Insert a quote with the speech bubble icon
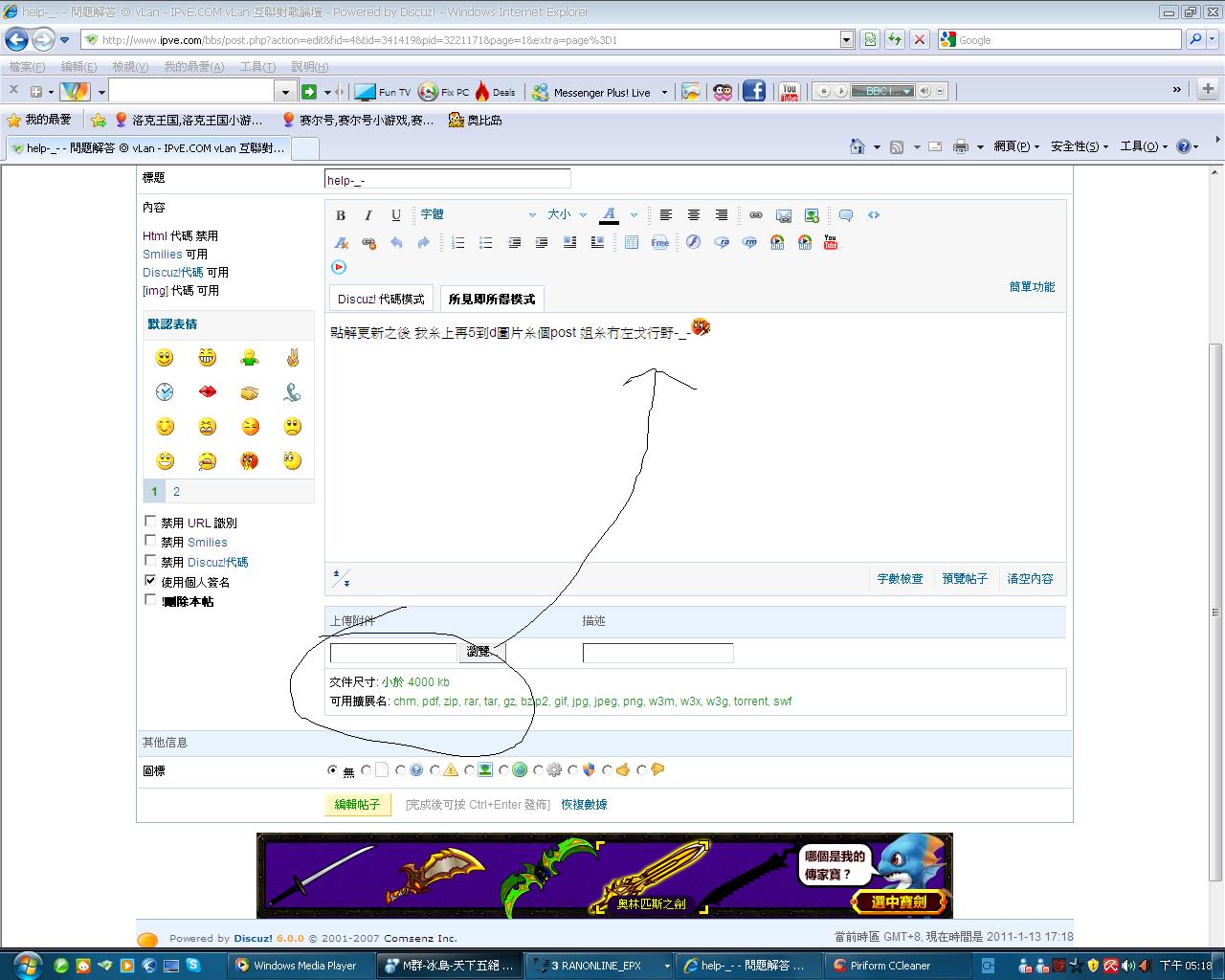The width and height of the screenshot is (1225, 980). [x=846, y=215]
